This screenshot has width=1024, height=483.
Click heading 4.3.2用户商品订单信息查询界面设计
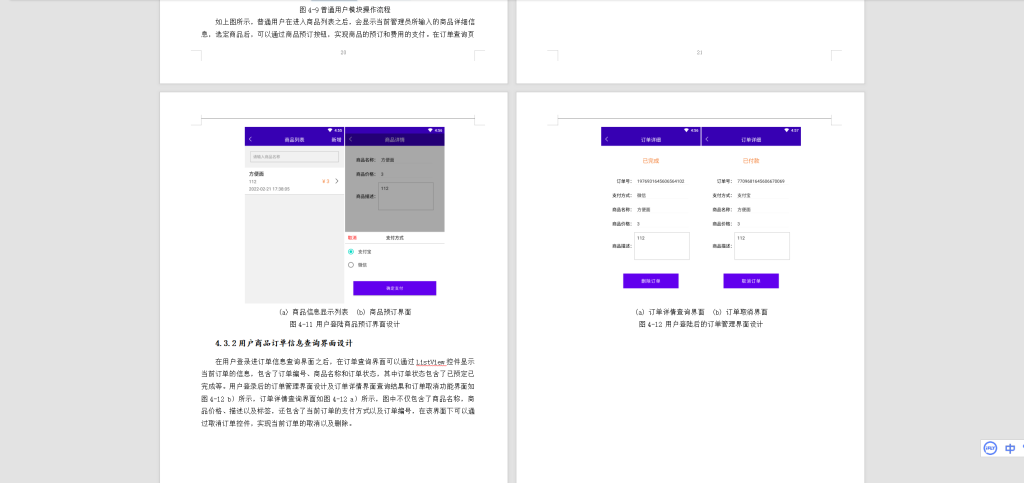pos(284,343)
